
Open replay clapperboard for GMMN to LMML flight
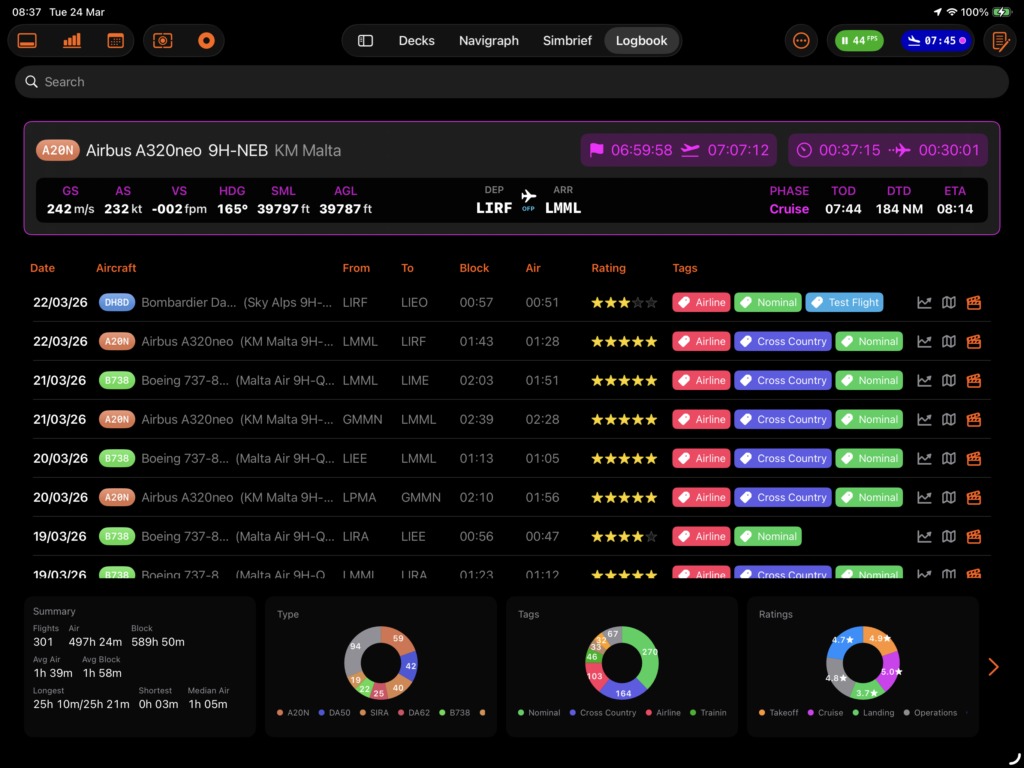click(973, 420)
